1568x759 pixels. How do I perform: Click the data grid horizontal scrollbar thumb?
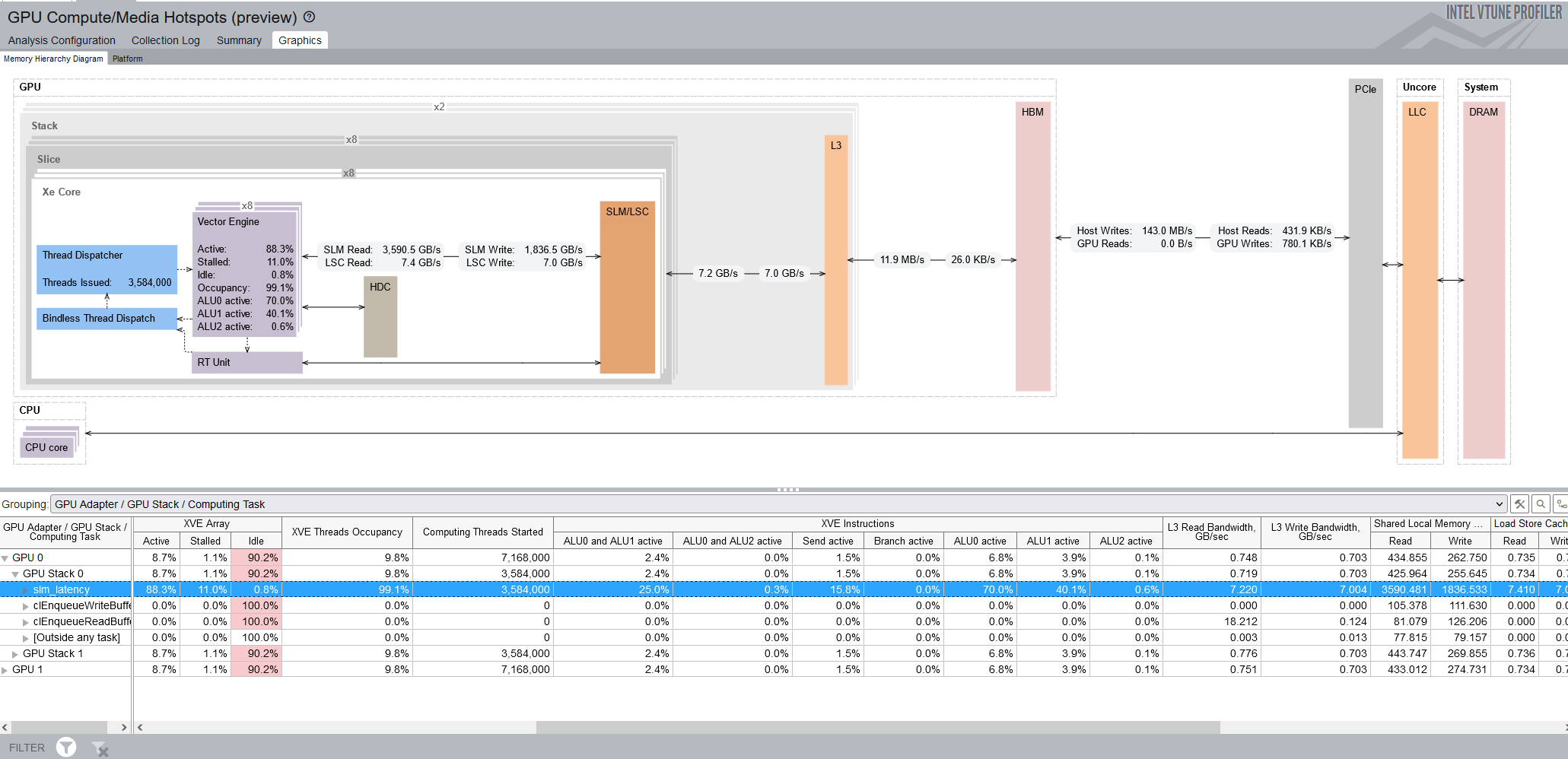pyautogui.click(x=877, y=728)
